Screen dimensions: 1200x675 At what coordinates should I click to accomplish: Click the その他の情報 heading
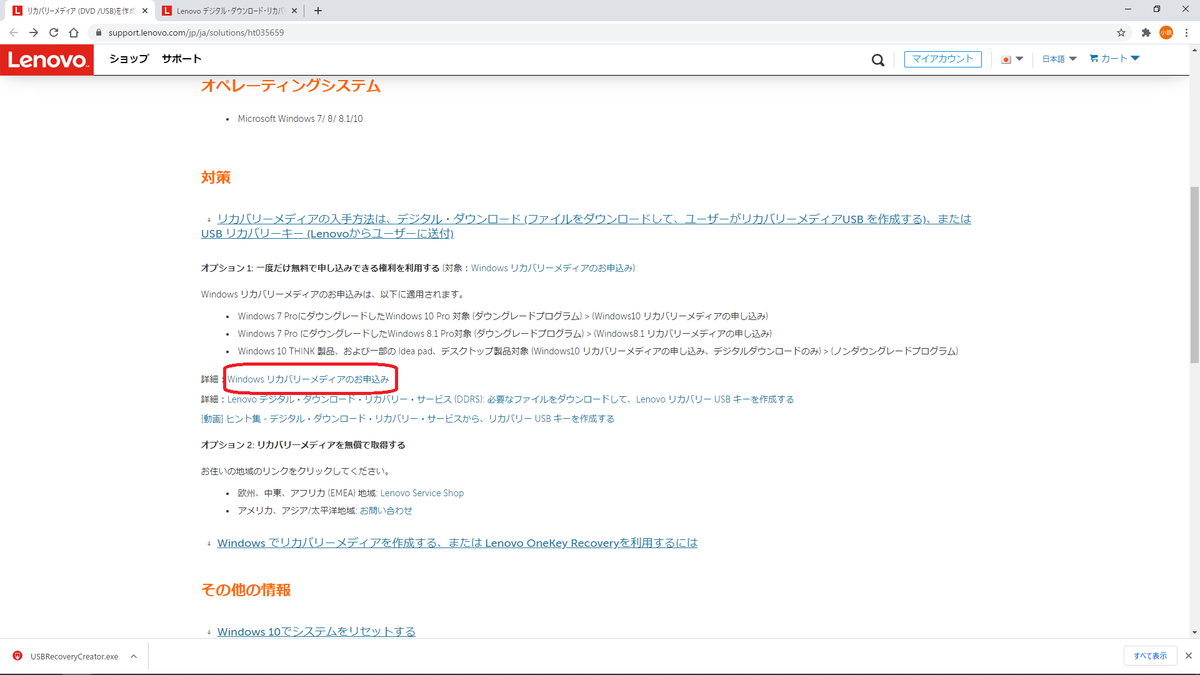246,590
